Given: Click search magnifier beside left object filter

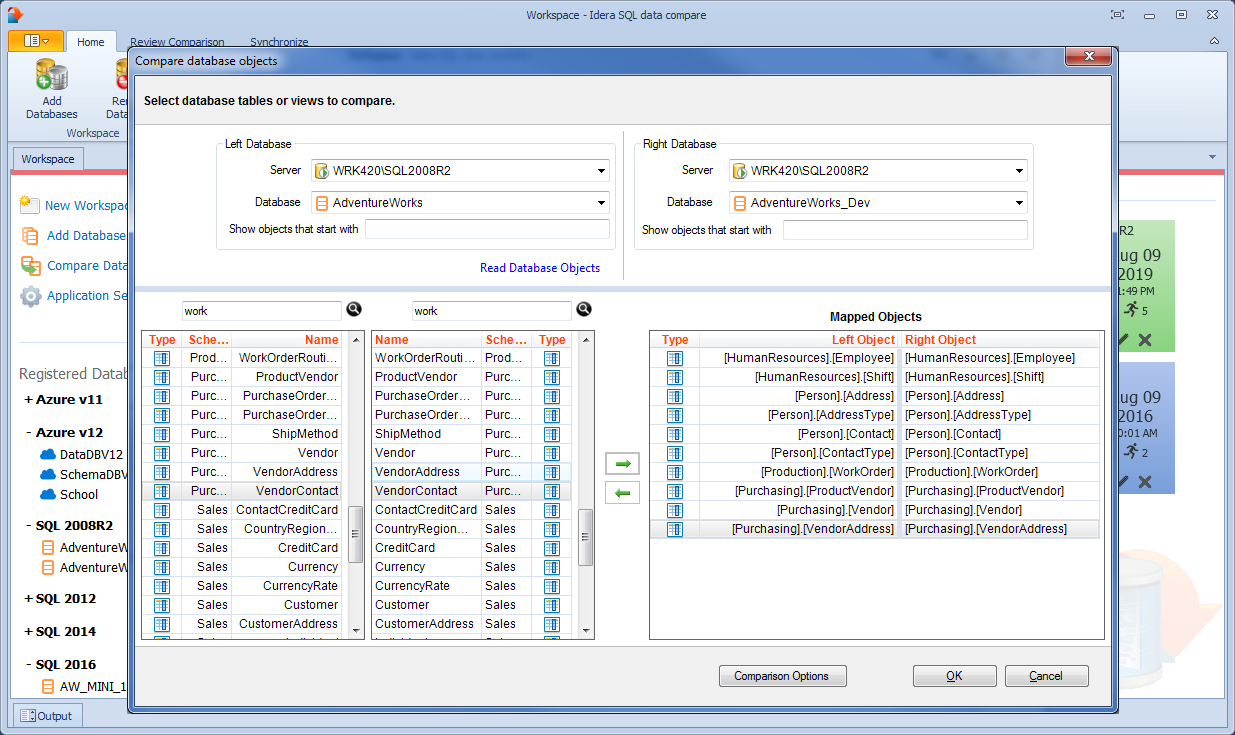Looking at the screenshot, I should (354, 310).
